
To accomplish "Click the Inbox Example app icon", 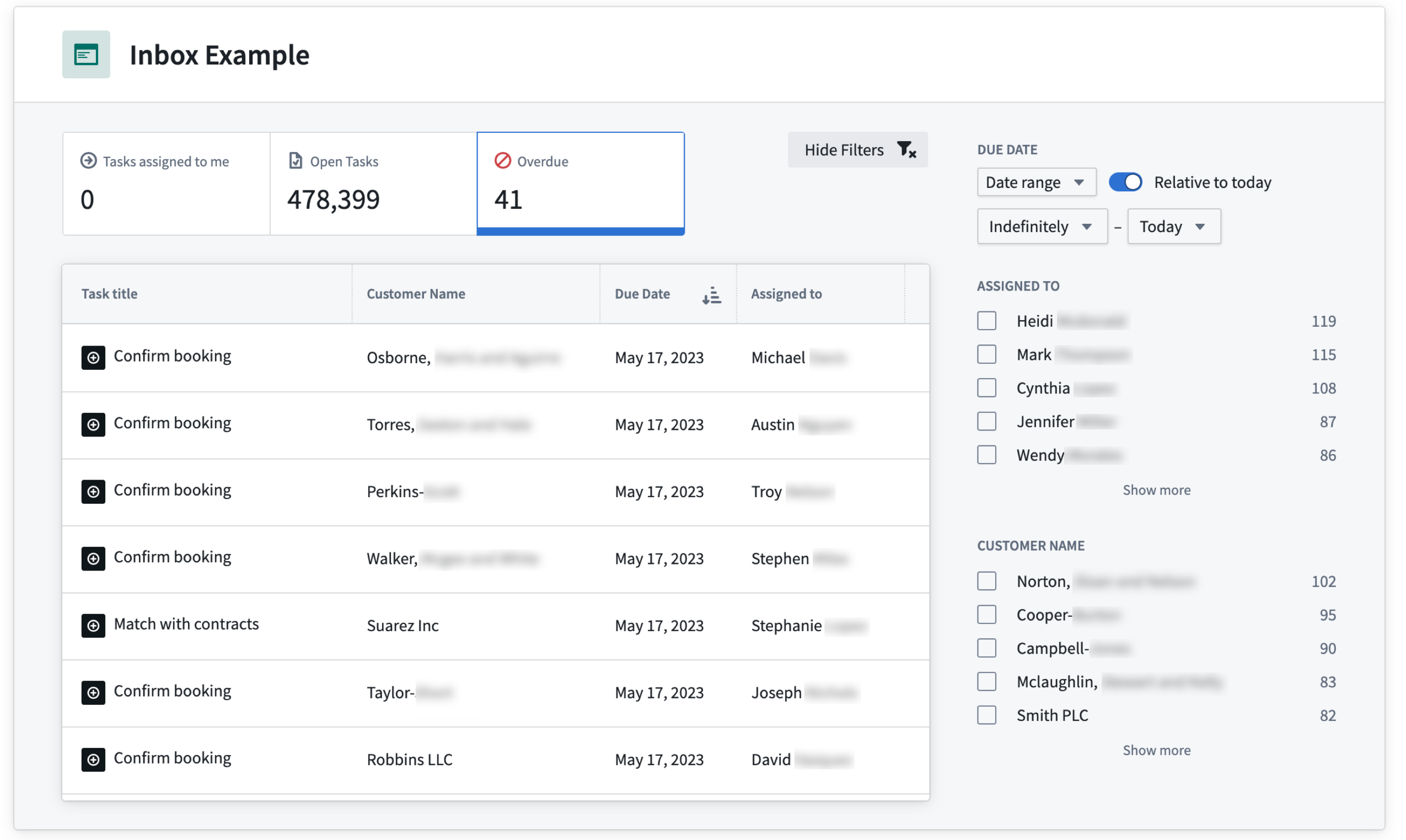I will tap(86, 55).
